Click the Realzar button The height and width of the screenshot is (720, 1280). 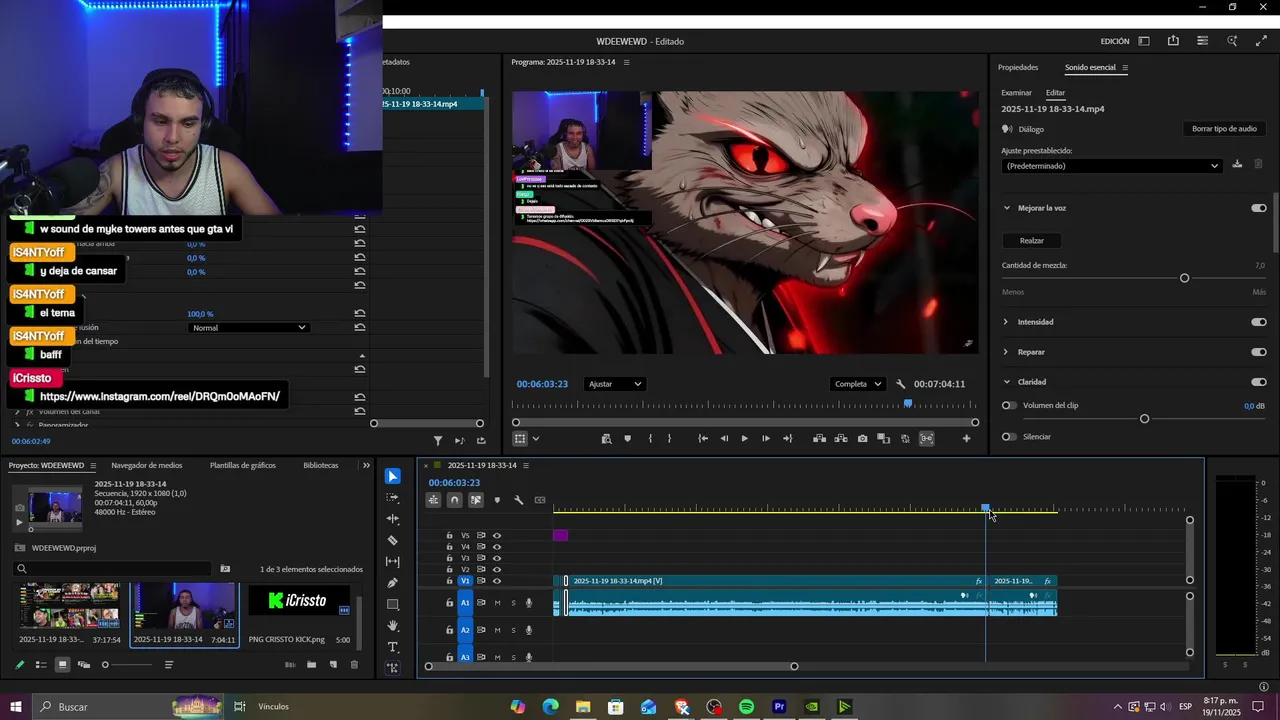(1032, 241)
